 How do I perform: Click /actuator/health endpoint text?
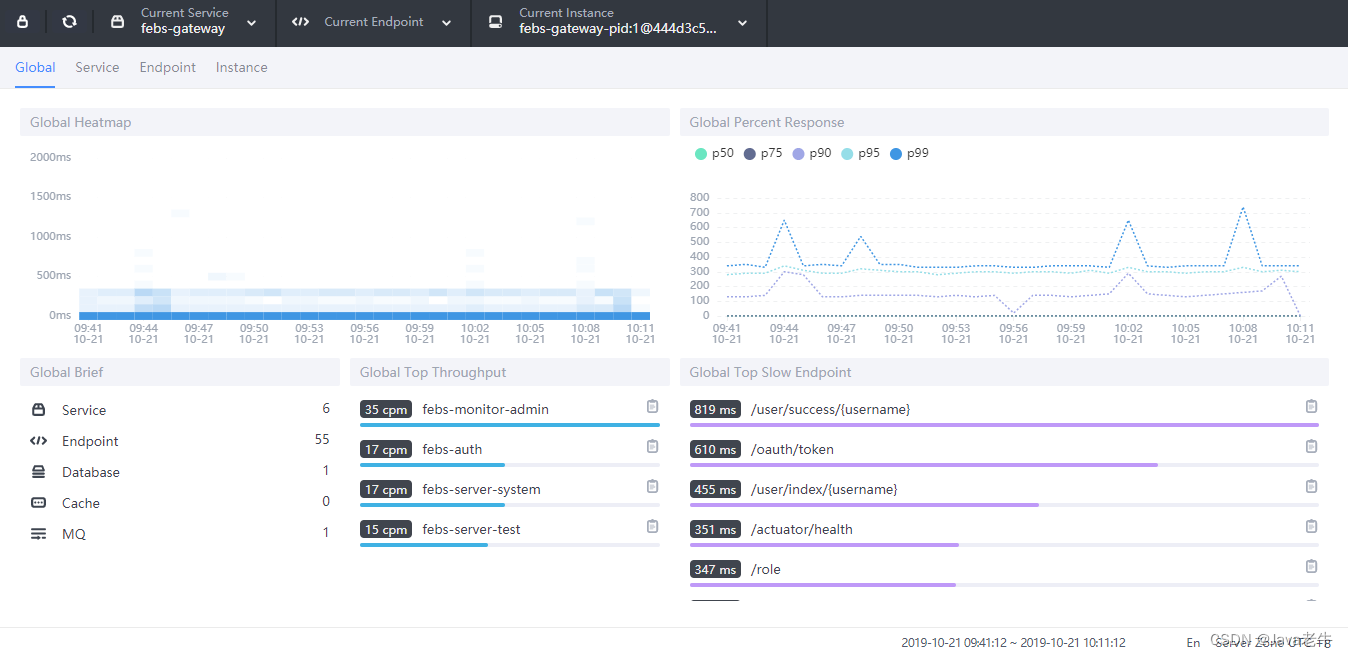(802, 529)
